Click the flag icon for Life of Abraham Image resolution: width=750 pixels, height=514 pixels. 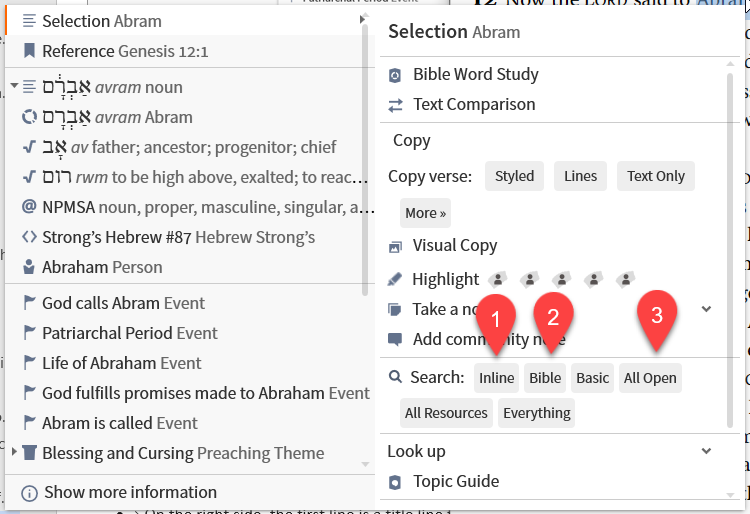coord(29,363)
